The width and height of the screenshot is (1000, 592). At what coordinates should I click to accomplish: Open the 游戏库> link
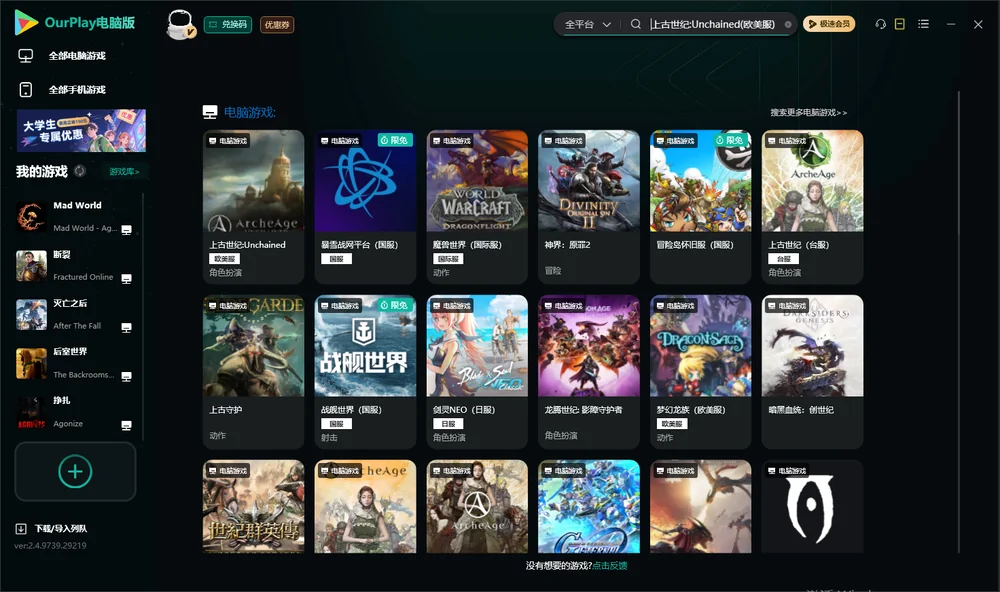124,172
